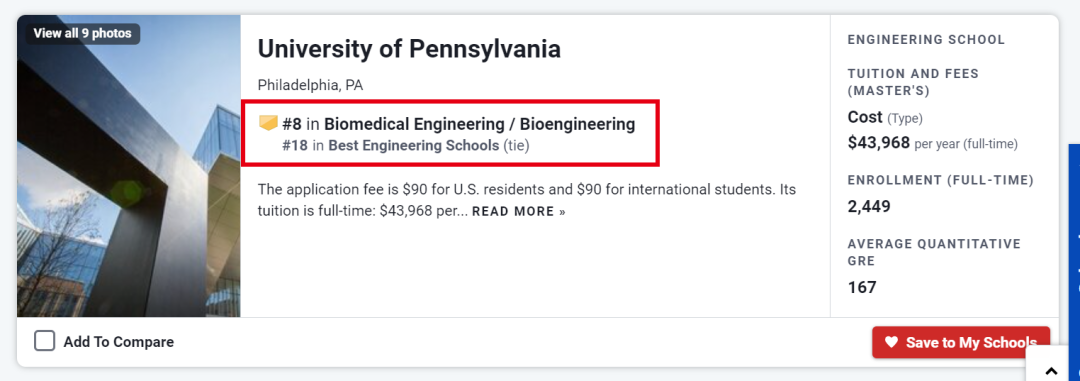
Task: Click Save to My Schools button
Action: point(961,342)
